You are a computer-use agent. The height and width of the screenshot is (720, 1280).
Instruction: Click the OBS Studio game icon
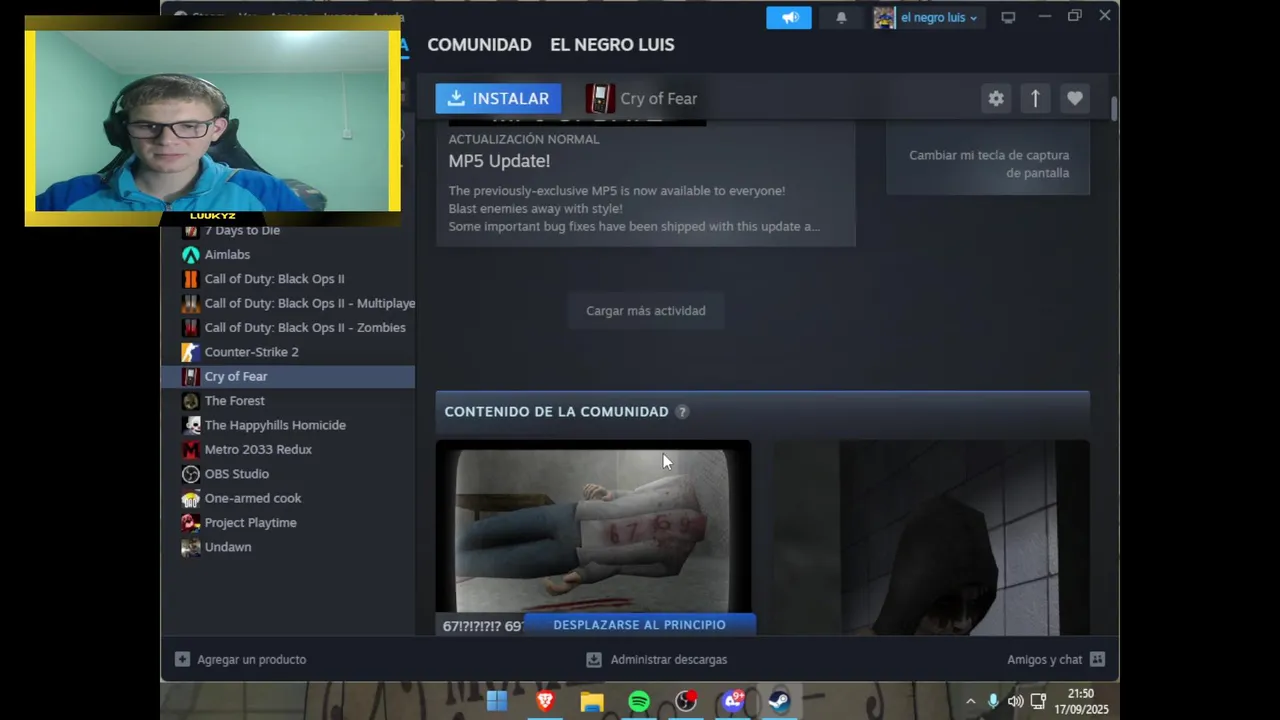(x=190, y=474)
